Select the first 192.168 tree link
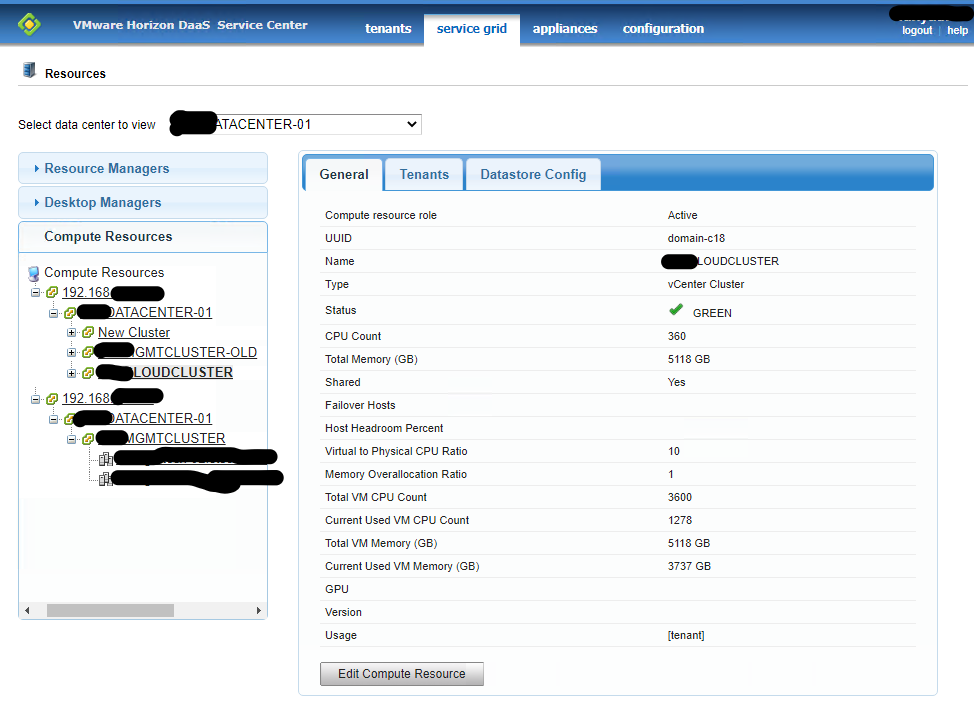This screenshot has width=974, height=712. click(x=86, y=293)
